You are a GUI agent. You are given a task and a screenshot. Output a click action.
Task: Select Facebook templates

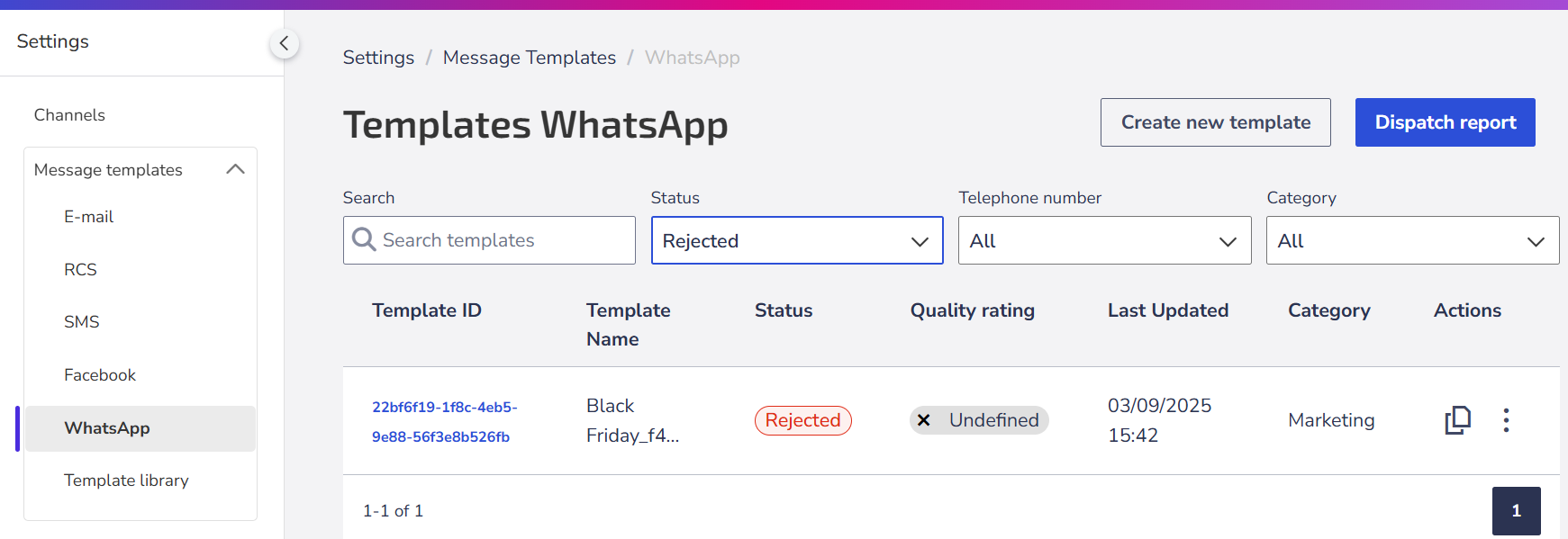tap(100, 375)
